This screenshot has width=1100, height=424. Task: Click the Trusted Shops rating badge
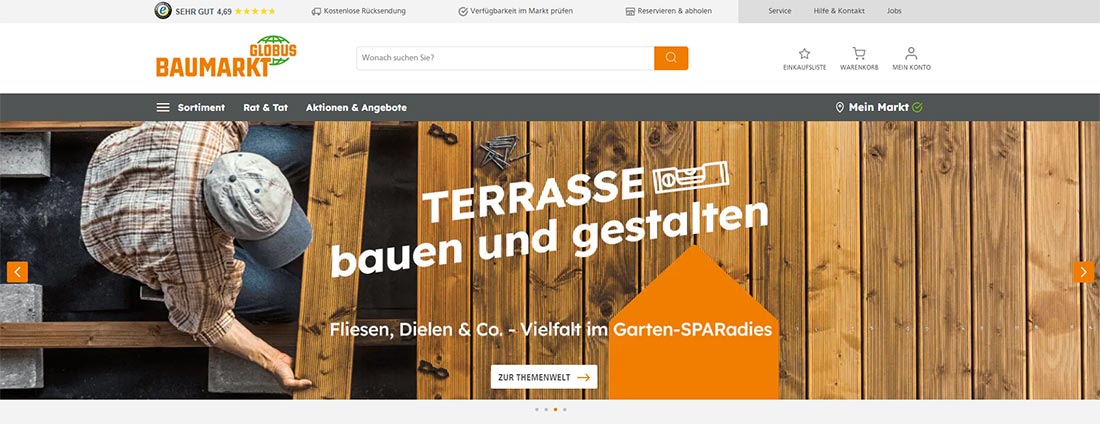[214, 11]
